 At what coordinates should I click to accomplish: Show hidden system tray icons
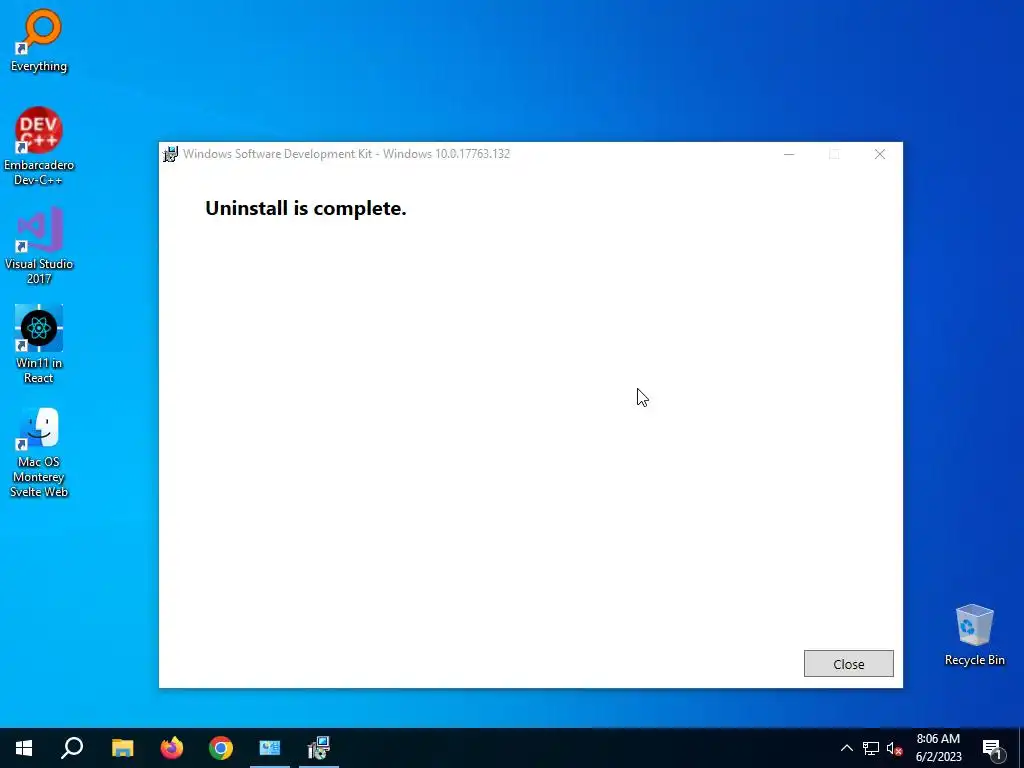(846, 748)
